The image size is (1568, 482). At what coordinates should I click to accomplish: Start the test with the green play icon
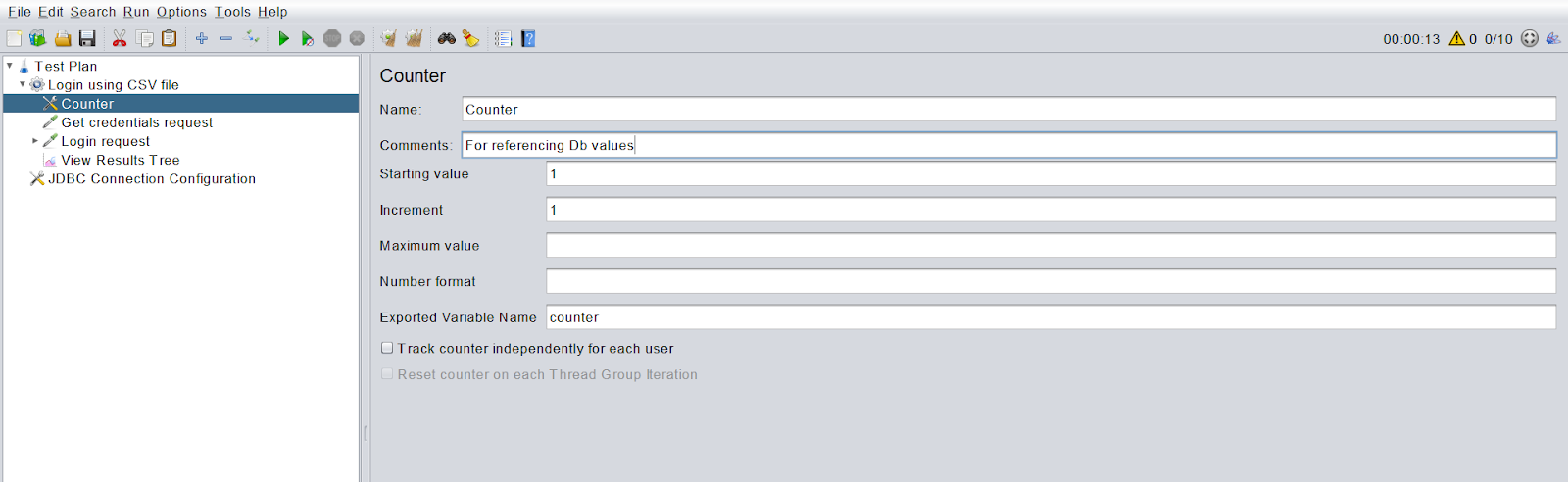pos(283,39)
